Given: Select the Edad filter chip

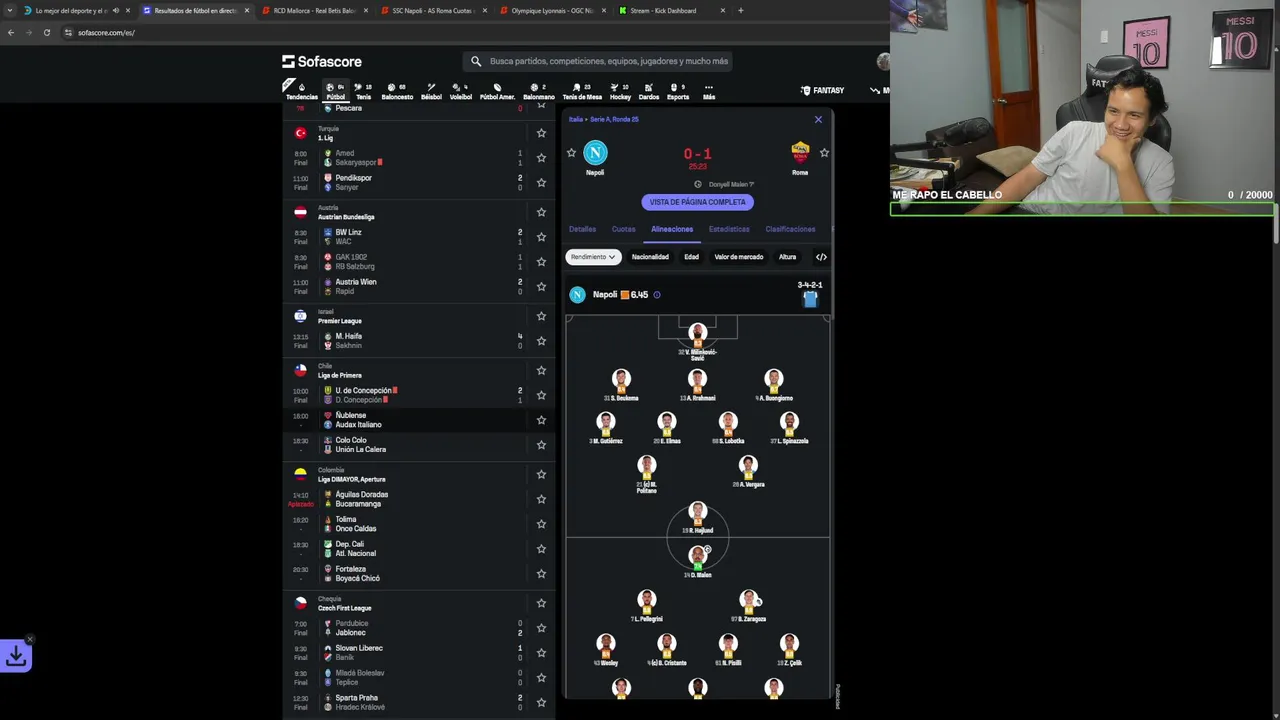Looking at the screenshot, I should 691,257.
